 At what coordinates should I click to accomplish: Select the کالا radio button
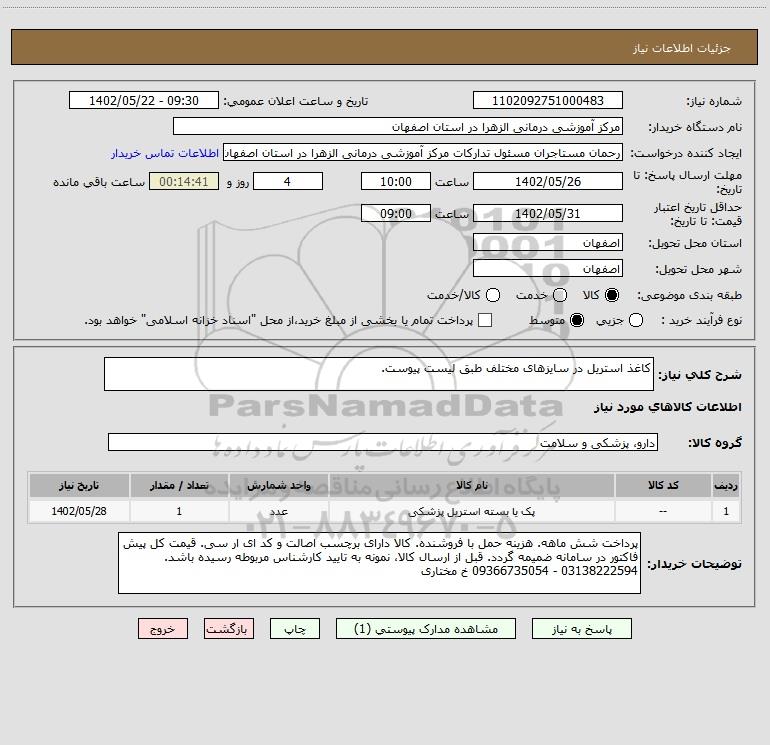click(612, 295)
